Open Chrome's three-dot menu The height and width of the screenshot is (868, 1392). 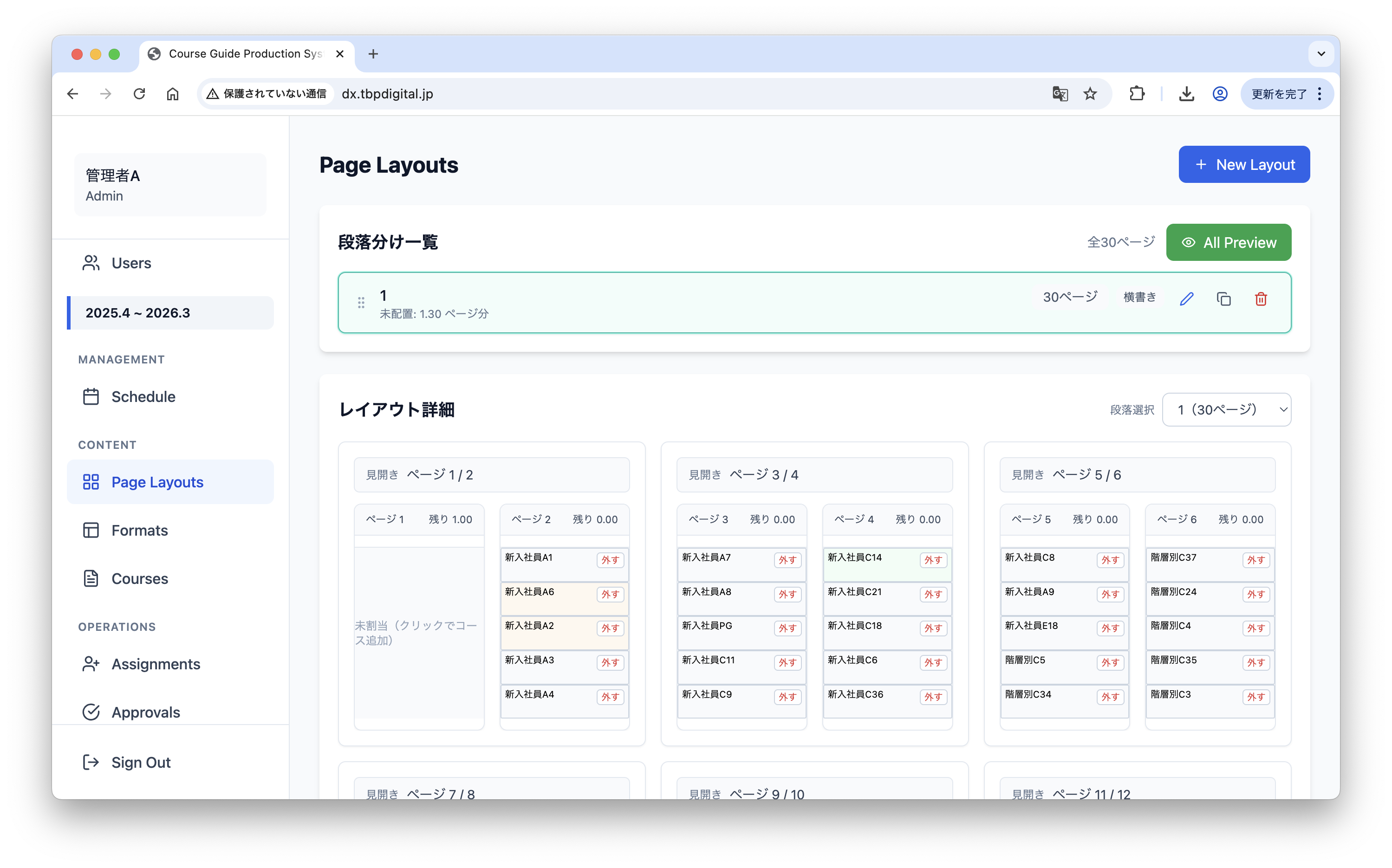pos(1320,94)
